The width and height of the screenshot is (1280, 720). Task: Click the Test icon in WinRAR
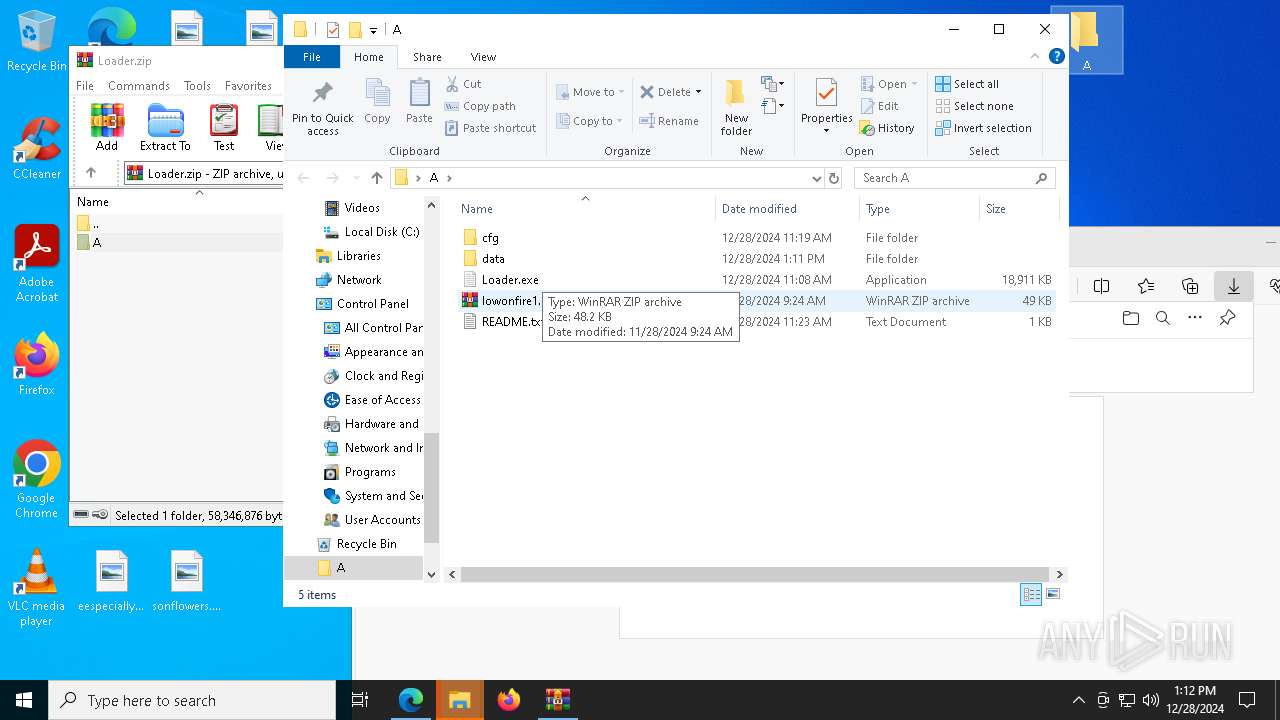(x=224, y=128)
